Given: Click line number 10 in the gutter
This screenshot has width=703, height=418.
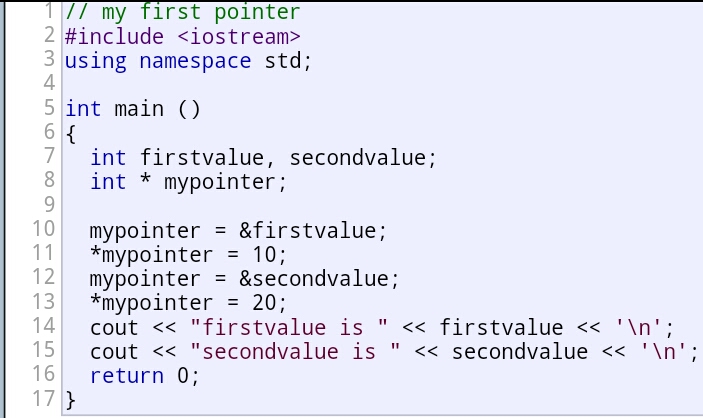Looking at the screenshot, I should (x=43, y=229).
